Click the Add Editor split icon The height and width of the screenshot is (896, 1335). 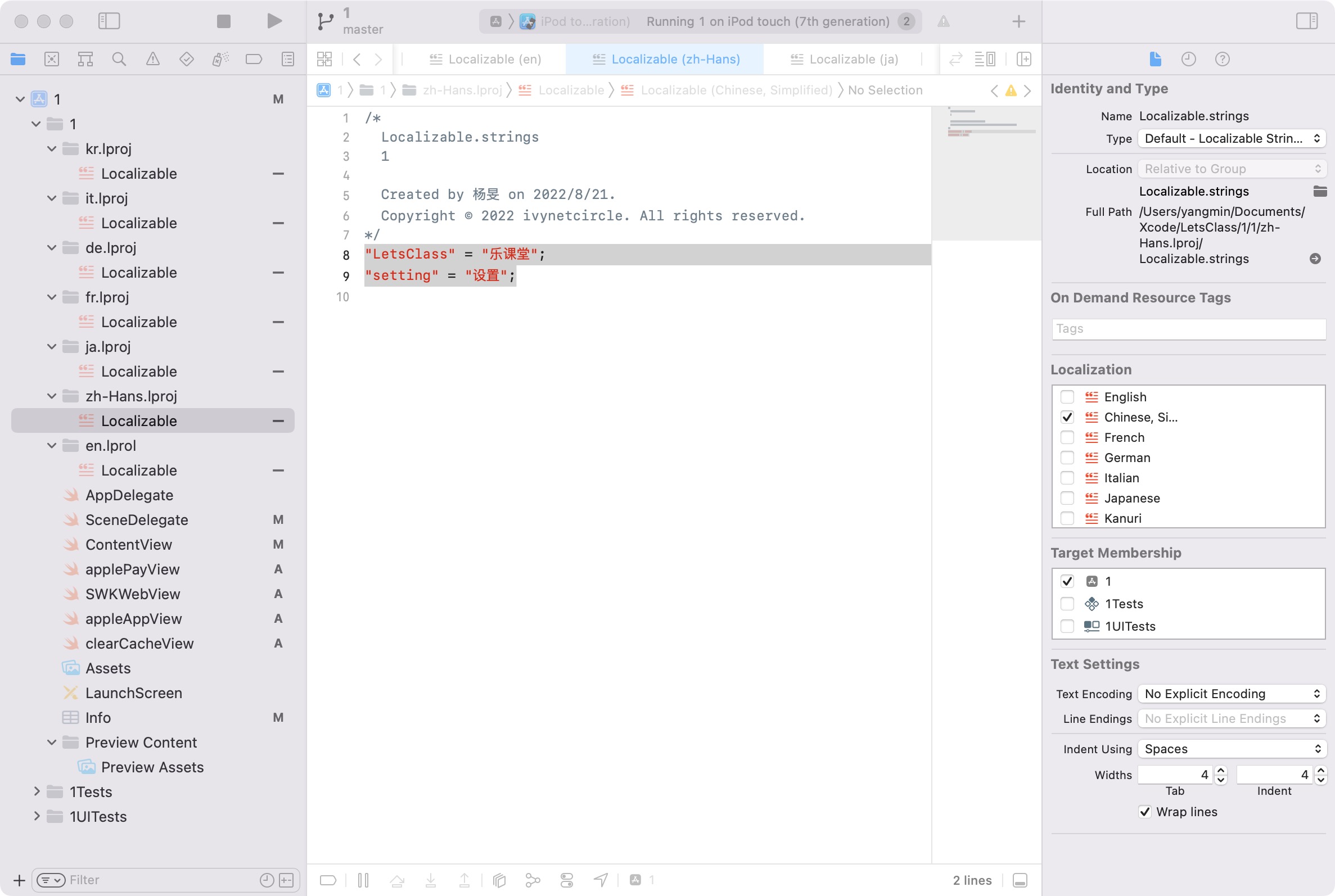[x=1024, y=59]
